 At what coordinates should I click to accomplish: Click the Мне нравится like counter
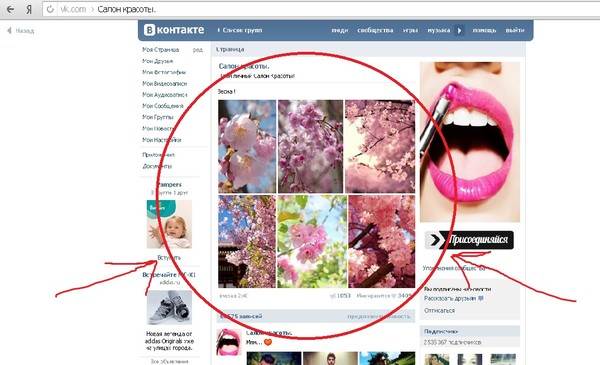pyautogui.click(x=384, y=296)
